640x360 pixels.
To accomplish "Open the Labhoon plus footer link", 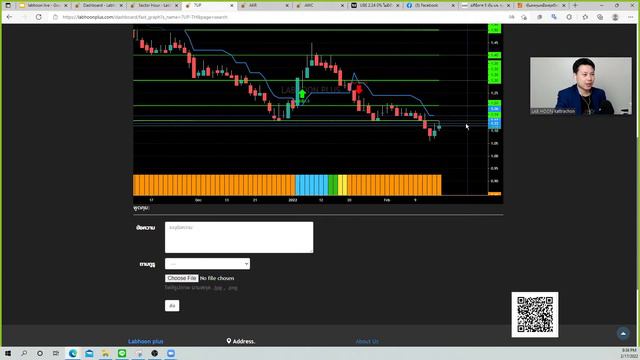I will (x=146, y=341).
